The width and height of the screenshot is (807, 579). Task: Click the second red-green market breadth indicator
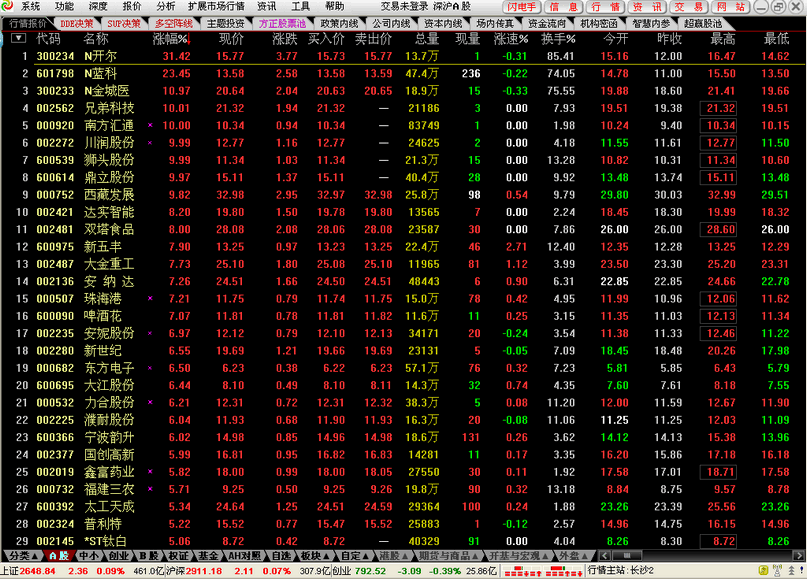pyautogui.click(x=564, y=571)
